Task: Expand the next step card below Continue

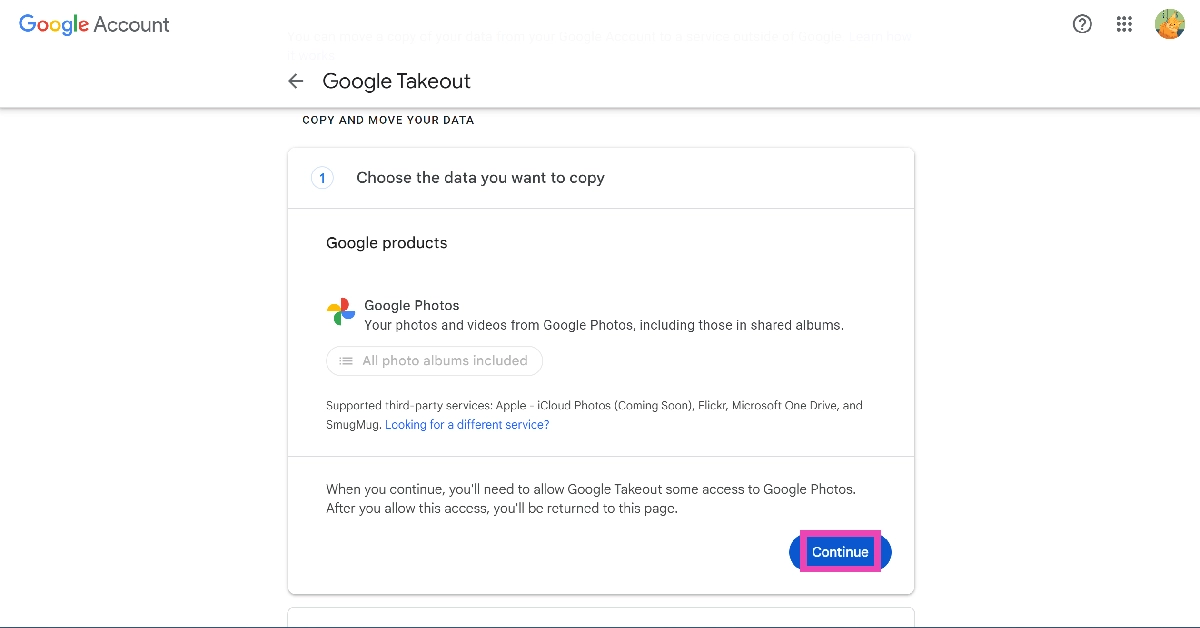Action: tap(601, 617)
